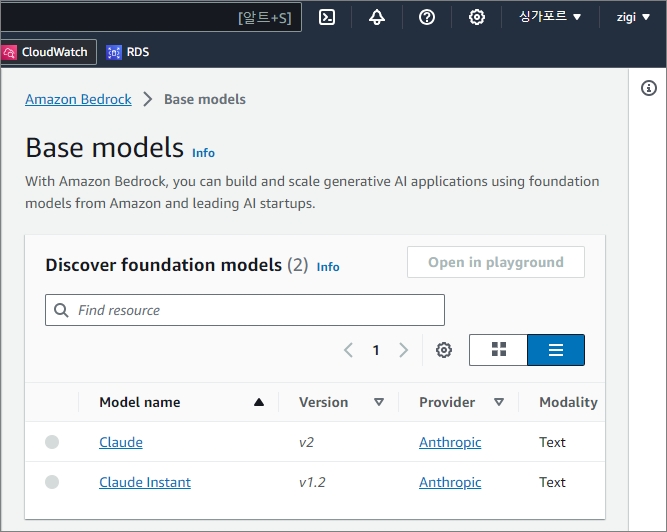This screenshot has width=667, height=532.
Task: Open Anthropic provider link in Claude Instant row
Action: [x=450, y=482]
